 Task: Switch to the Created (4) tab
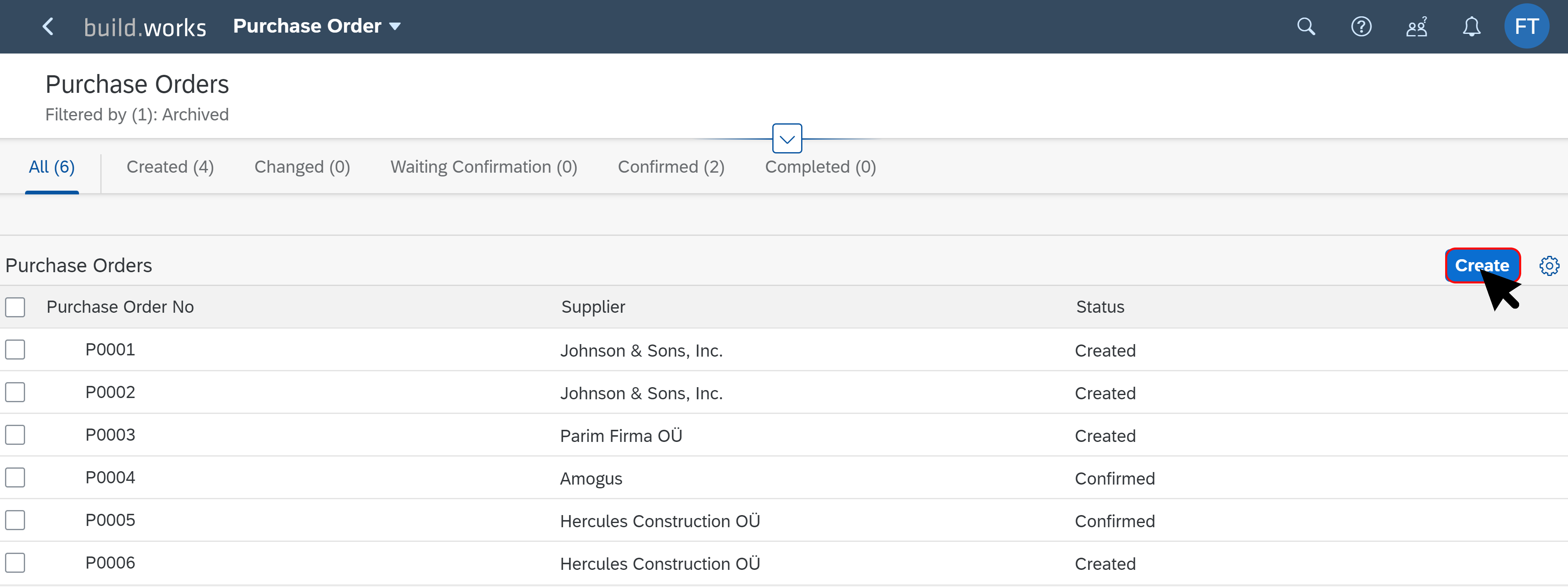tap(171, 167)
